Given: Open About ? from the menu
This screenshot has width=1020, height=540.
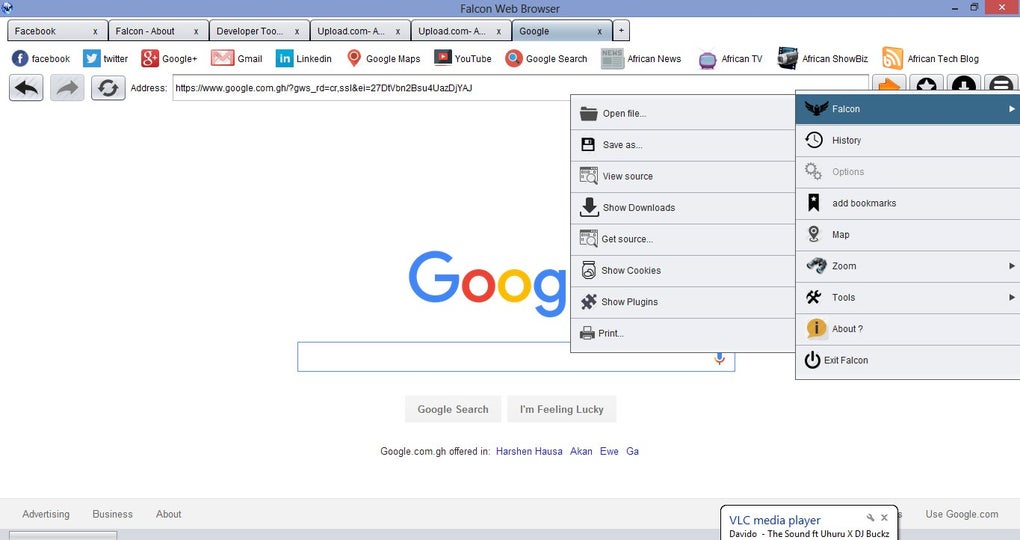Looking at the screenshot, I should tap(908, 329).
